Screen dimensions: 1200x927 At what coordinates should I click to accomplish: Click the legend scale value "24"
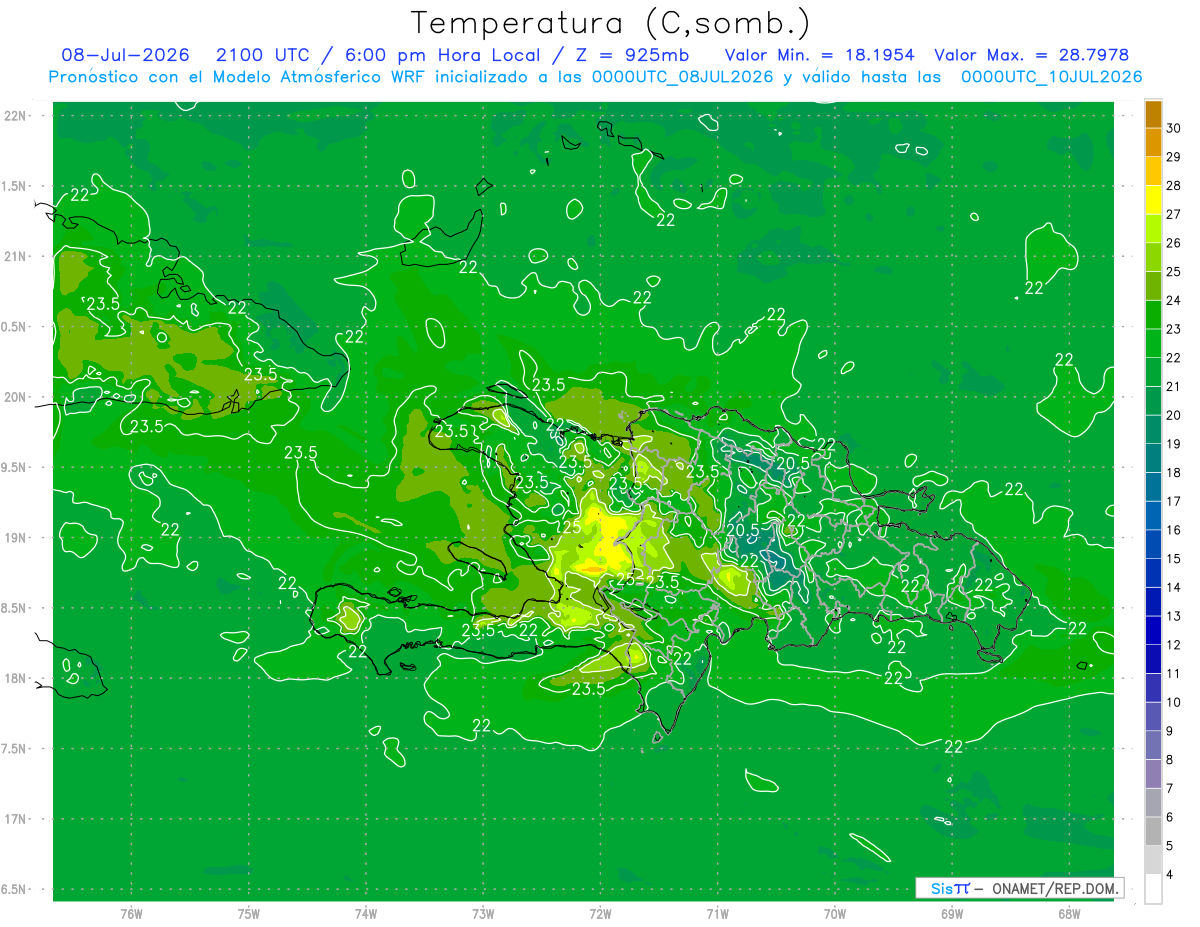pyautogui.click(x=1174, y=300)
